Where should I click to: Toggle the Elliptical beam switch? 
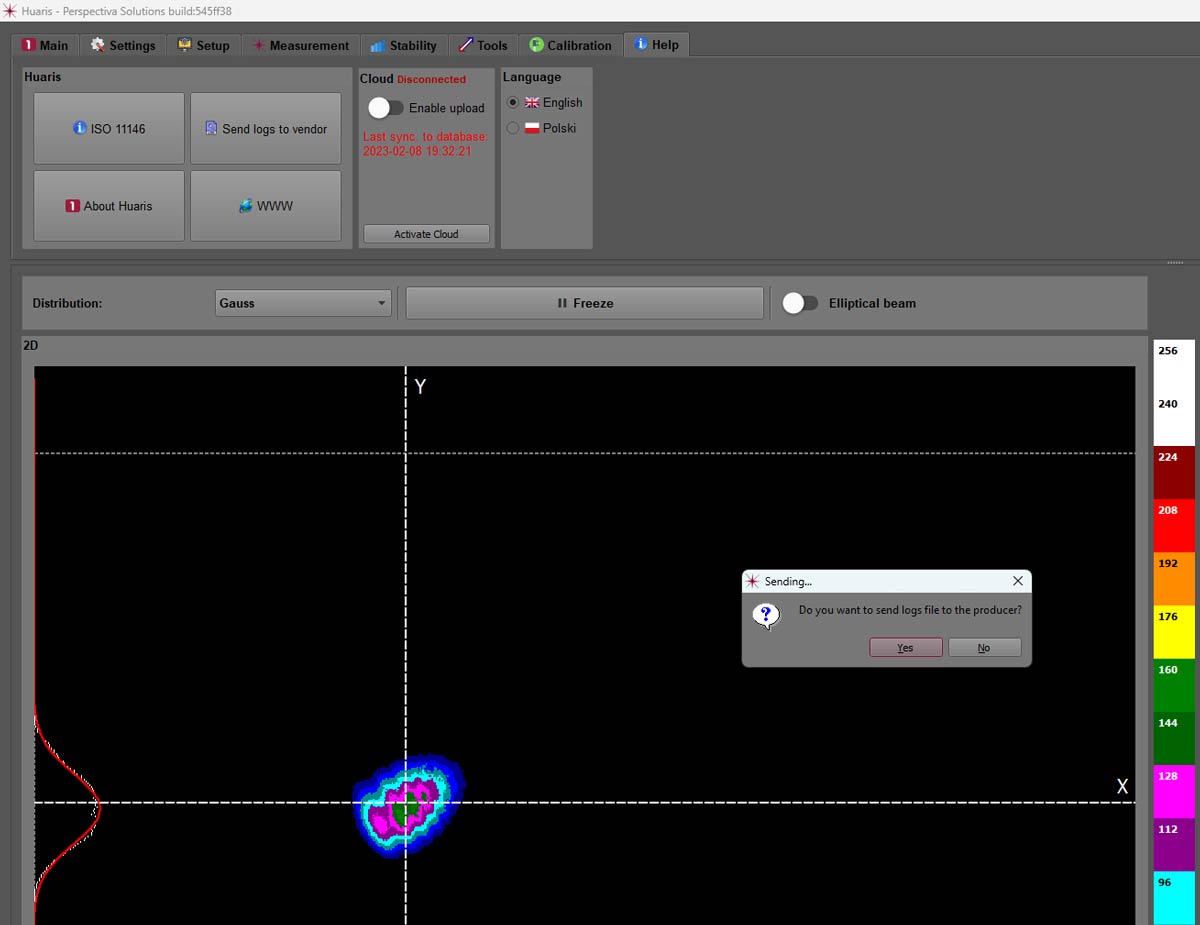click(800, 302)
